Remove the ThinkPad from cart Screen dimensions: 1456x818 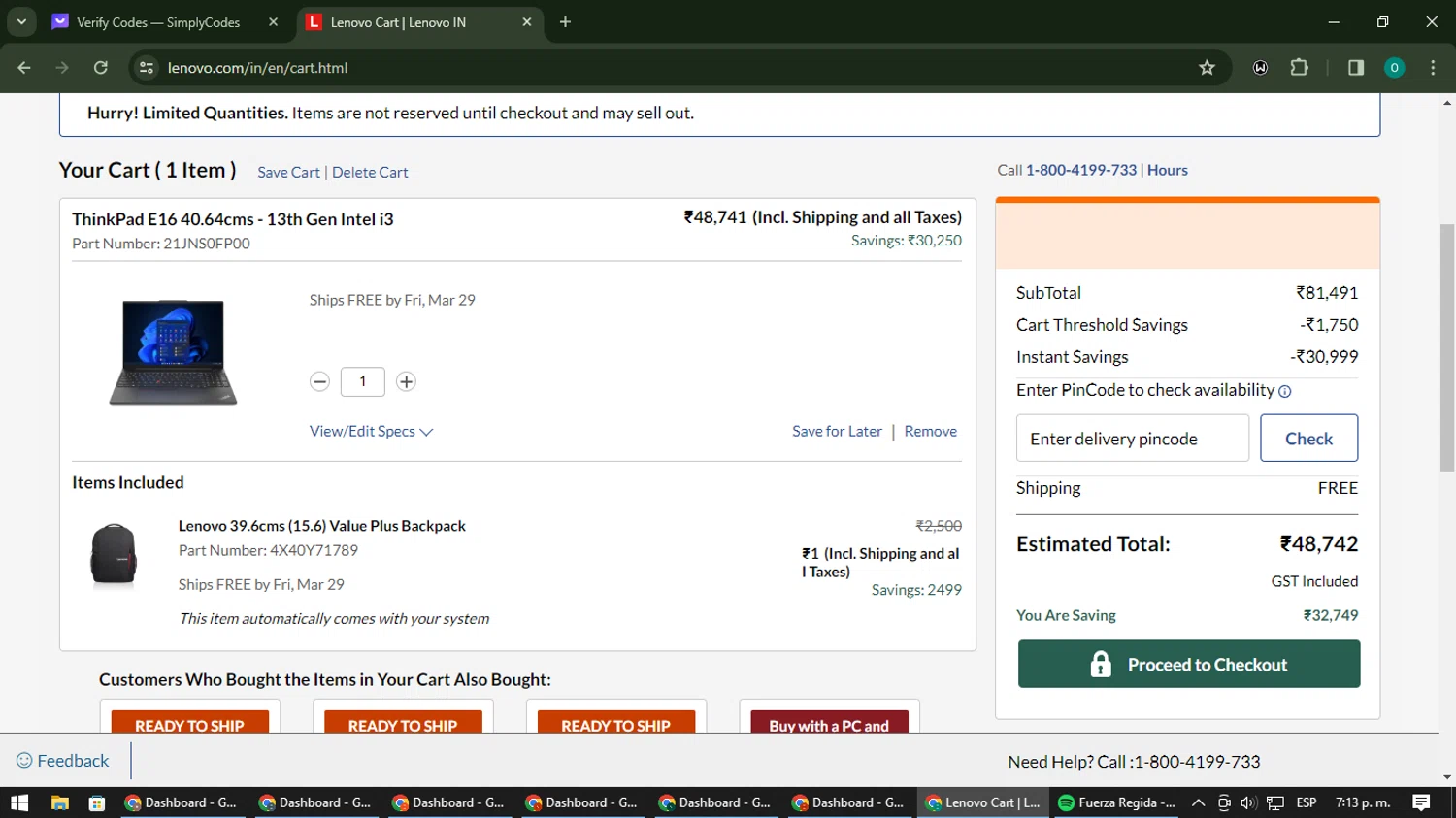tap(930, 431)
